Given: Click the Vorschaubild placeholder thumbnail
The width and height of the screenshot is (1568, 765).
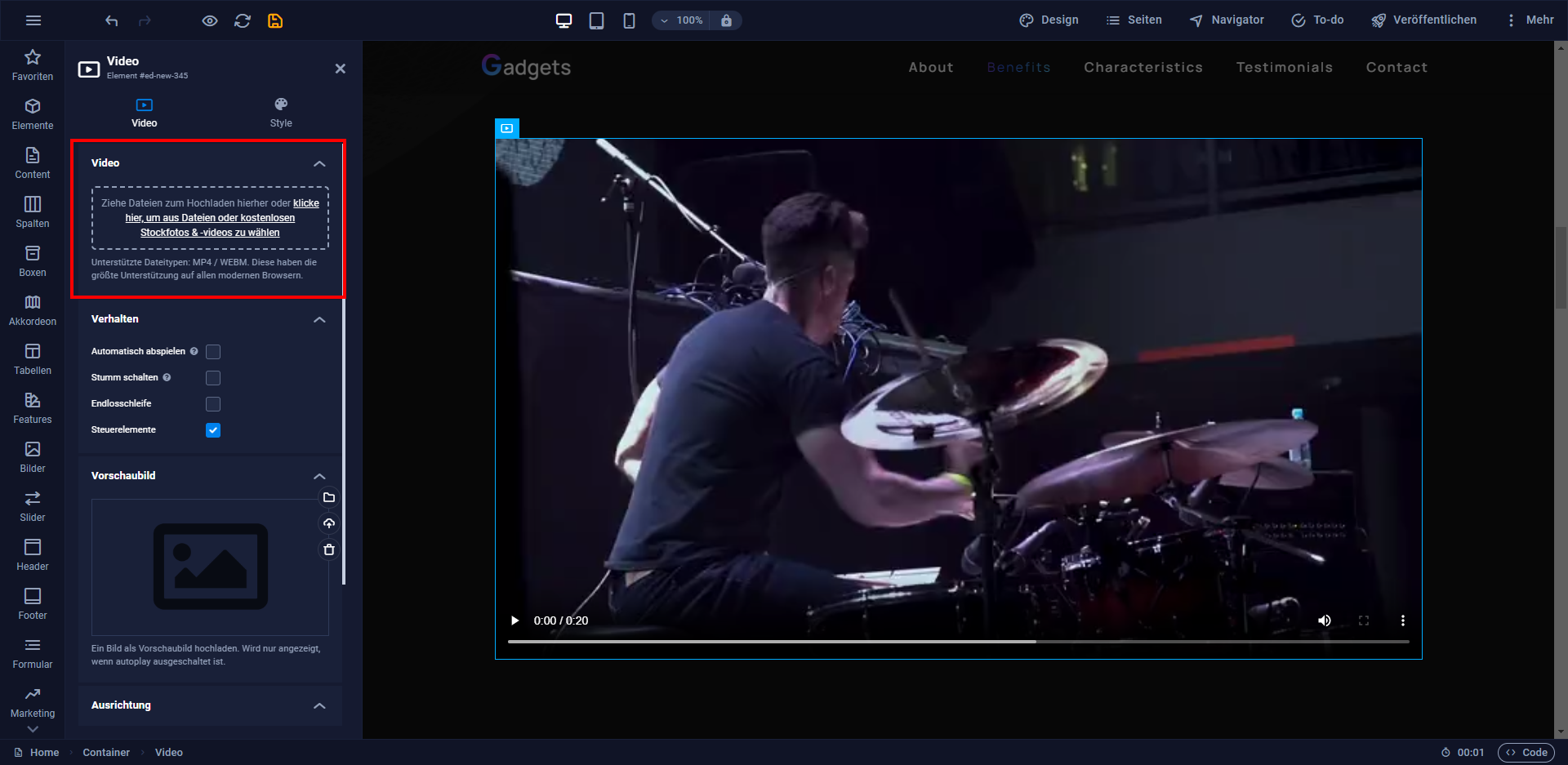Looking at the screenshot, I should [210, 567].
